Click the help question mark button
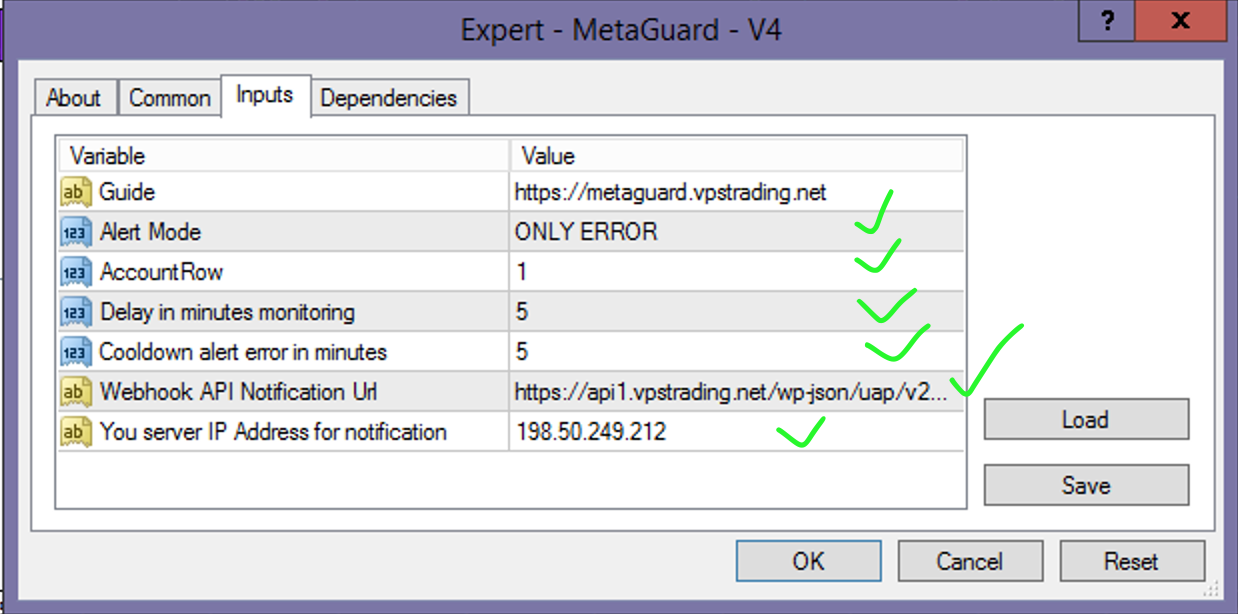The height and width of the screenshot is (614, 1238). point(1108,20)
